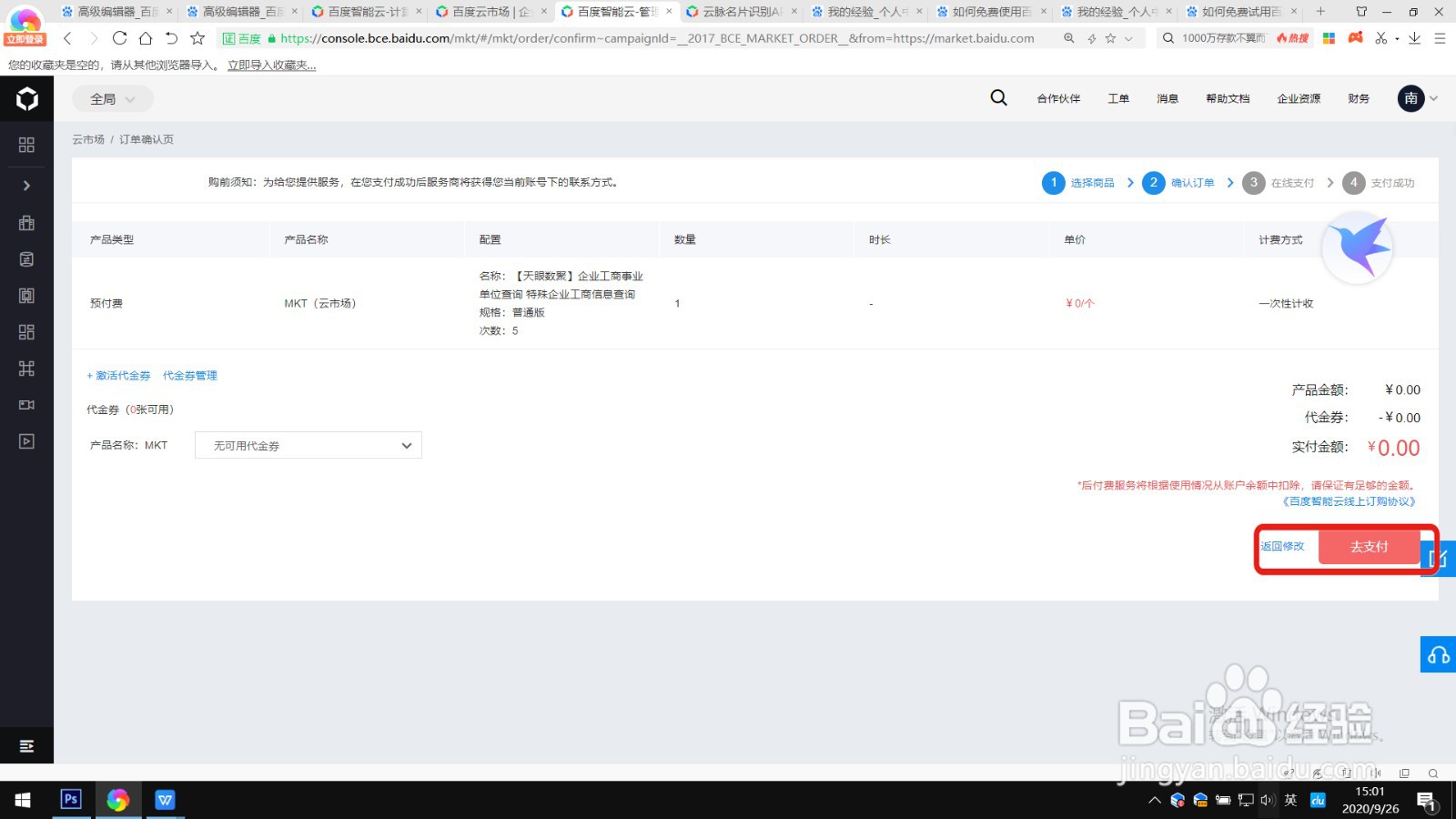The height and width of the screenshot is (819, 1456).
Task: Select the briefcase icon in sidebar
Action: (x=25, y=222)
